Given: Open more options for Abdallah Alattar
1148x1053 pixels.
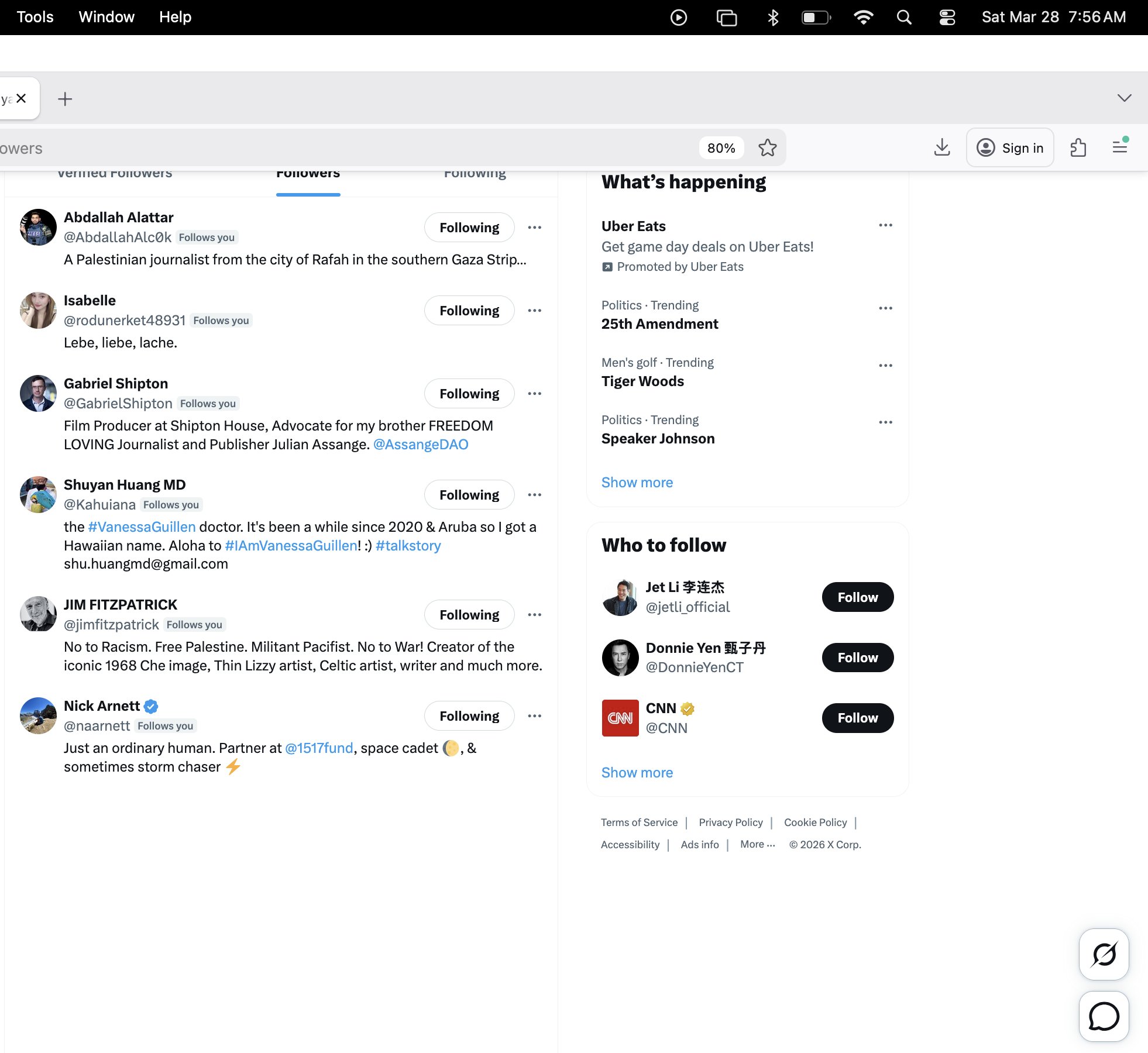Looking at the screenshot, I should [534, 228].
